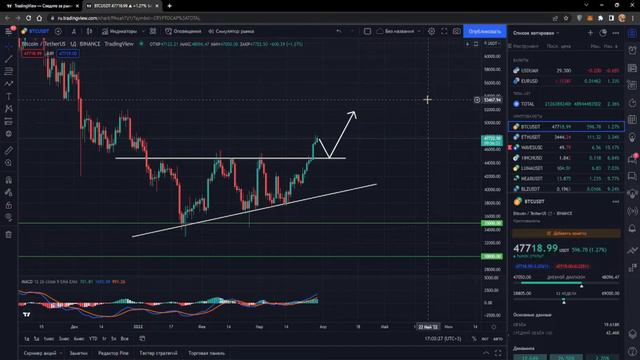
Task: Select NEARUSDT row in the watchlist
Action: (566, 178)
